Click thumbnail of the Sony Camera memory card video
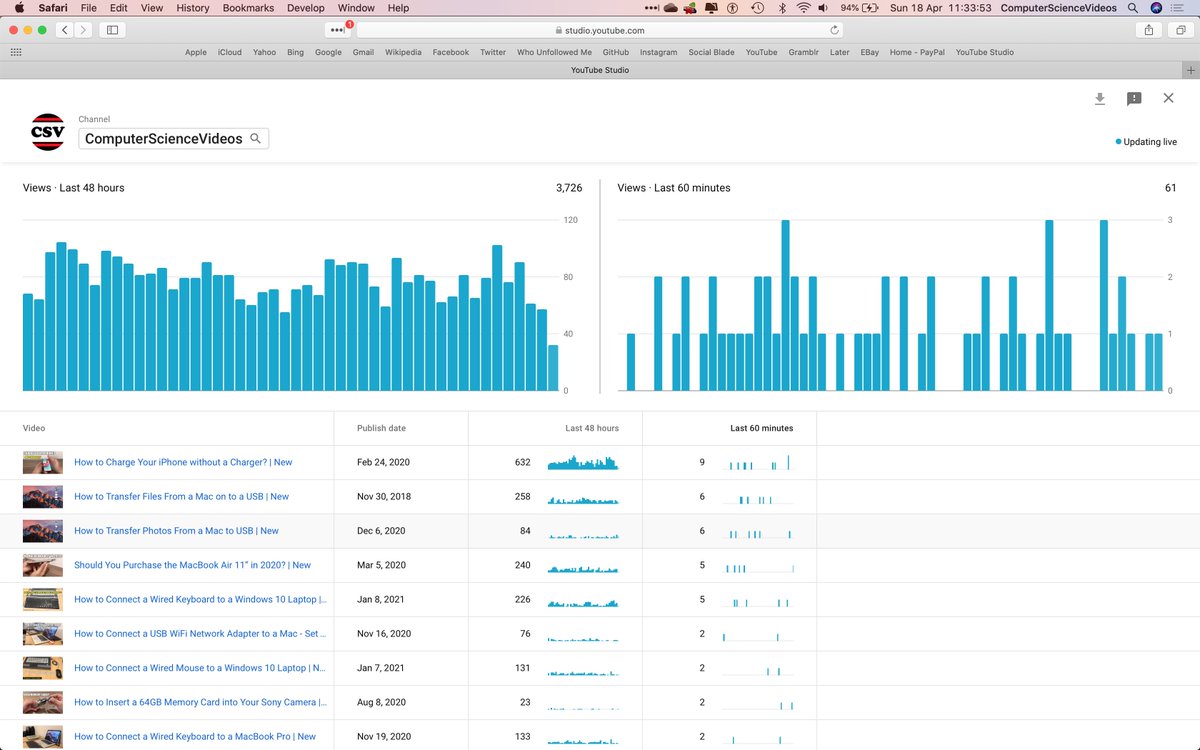1200x750 pixels. coord(43,702)
